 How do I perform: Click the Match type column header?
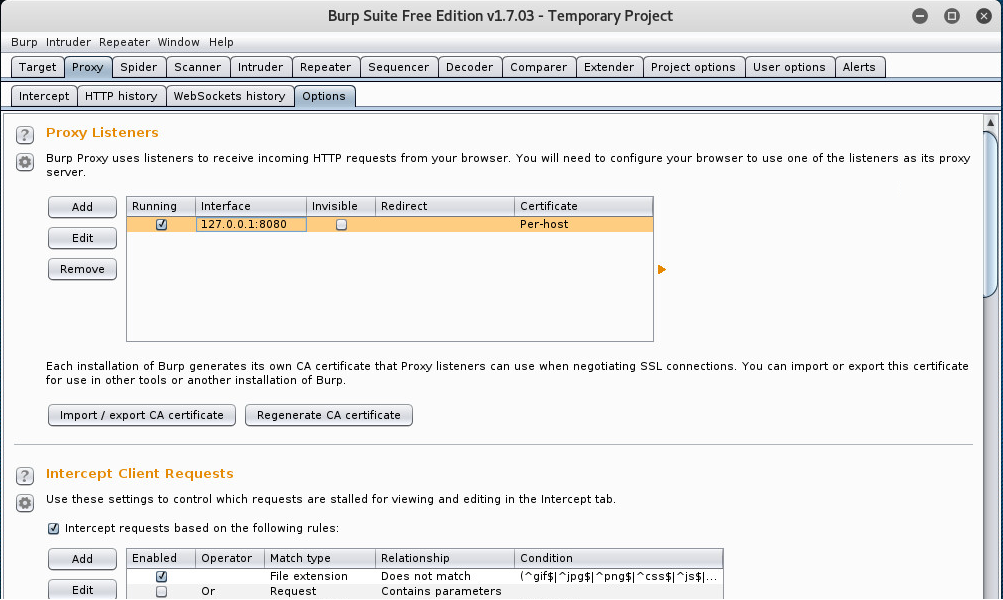[320, 558]
